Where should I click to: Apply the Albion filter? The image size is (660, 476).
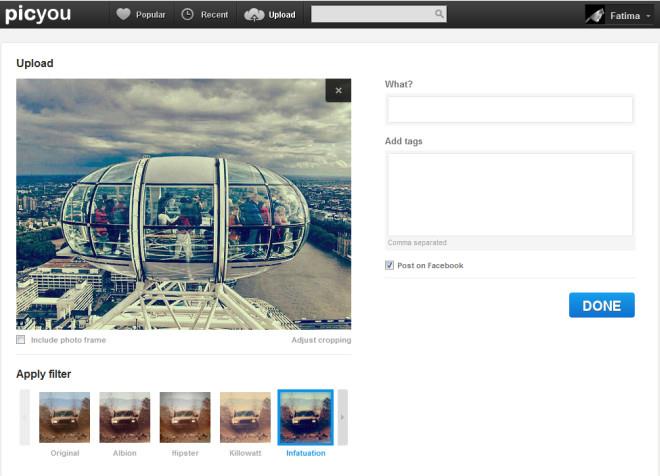[125, 417]
